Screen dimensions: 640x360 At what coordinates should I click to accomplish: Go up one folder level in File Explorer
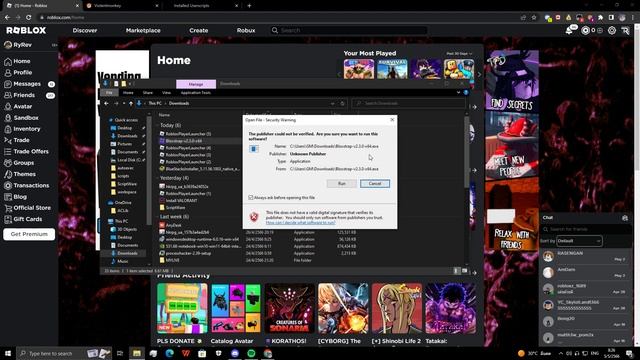pos(131,103)
